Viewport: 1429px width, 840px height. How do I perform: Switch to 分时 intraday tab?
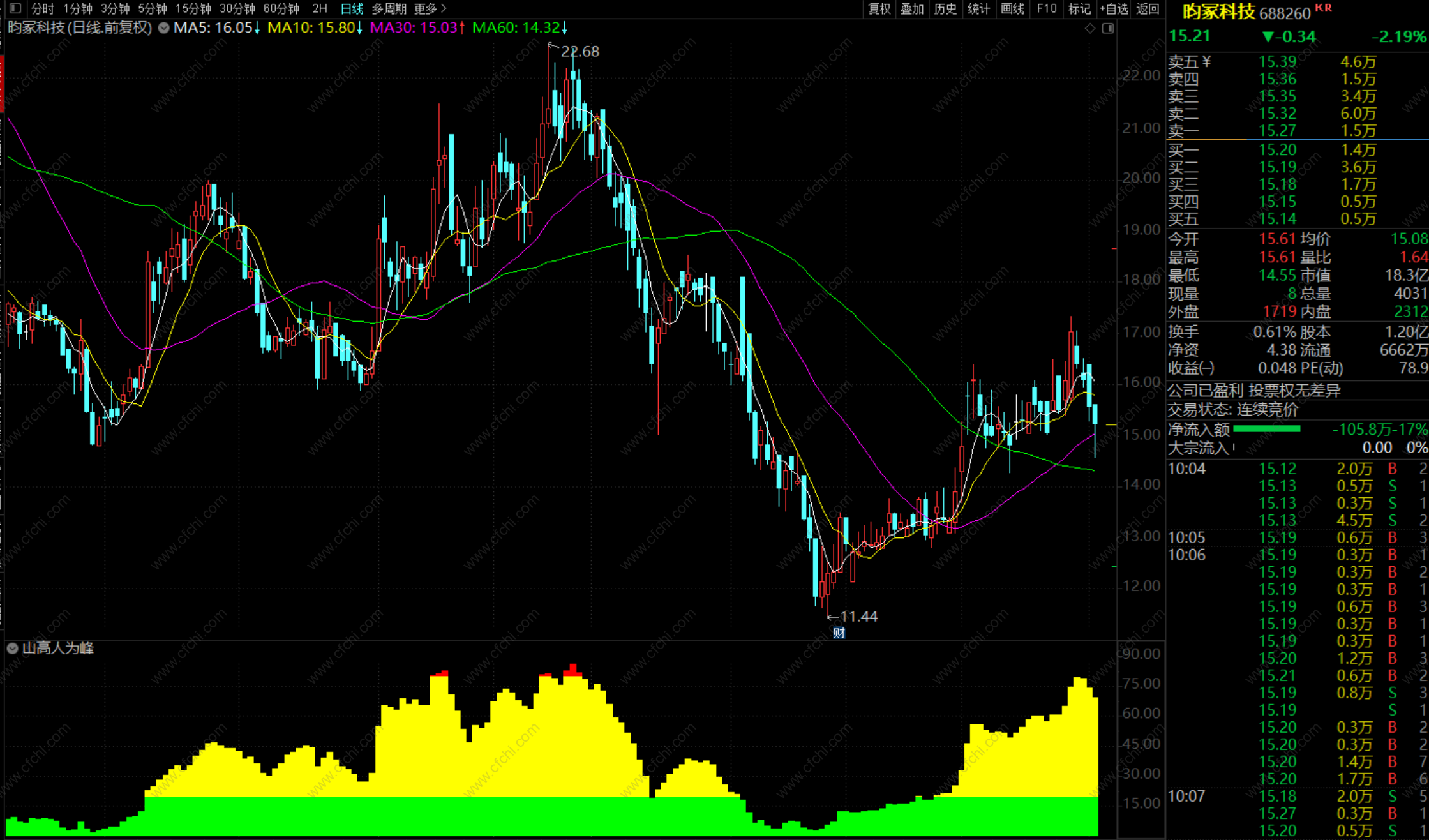[42, 8]
